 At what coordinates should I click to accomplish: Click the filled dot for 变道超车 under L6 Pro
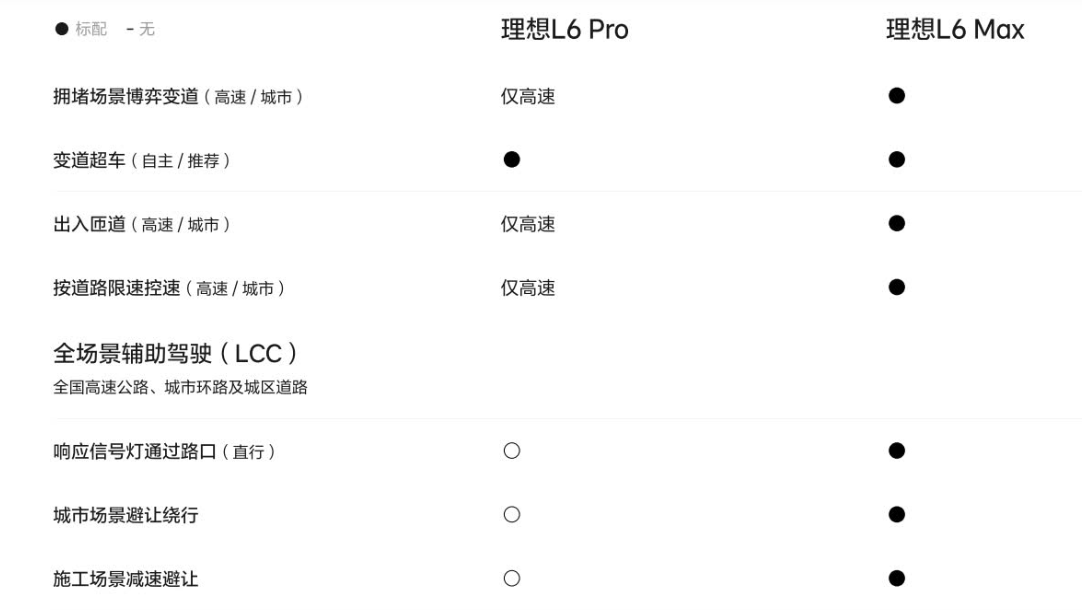(x=512, y=160)
